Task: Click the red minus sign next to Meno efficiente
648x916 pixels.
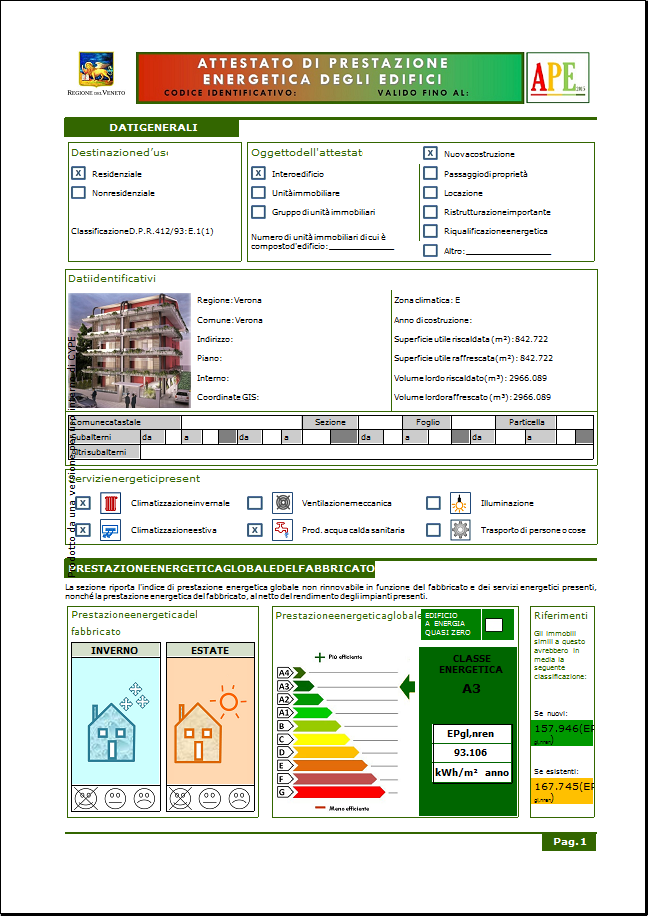Action: click(320, 808)
